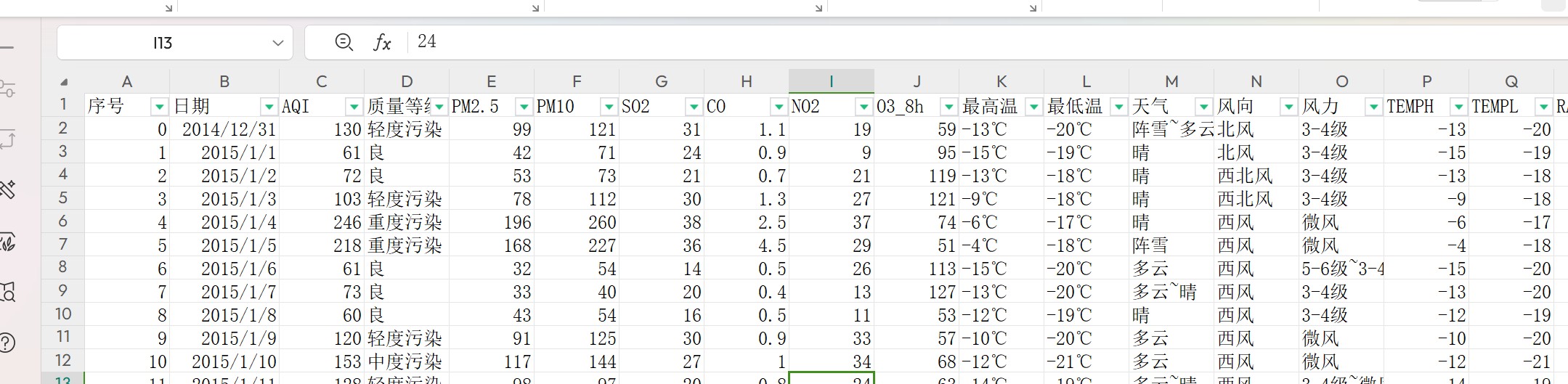Click O3_8h cell with value 127
This screenshot has width=1568, height=384.
tap(917, 292)
